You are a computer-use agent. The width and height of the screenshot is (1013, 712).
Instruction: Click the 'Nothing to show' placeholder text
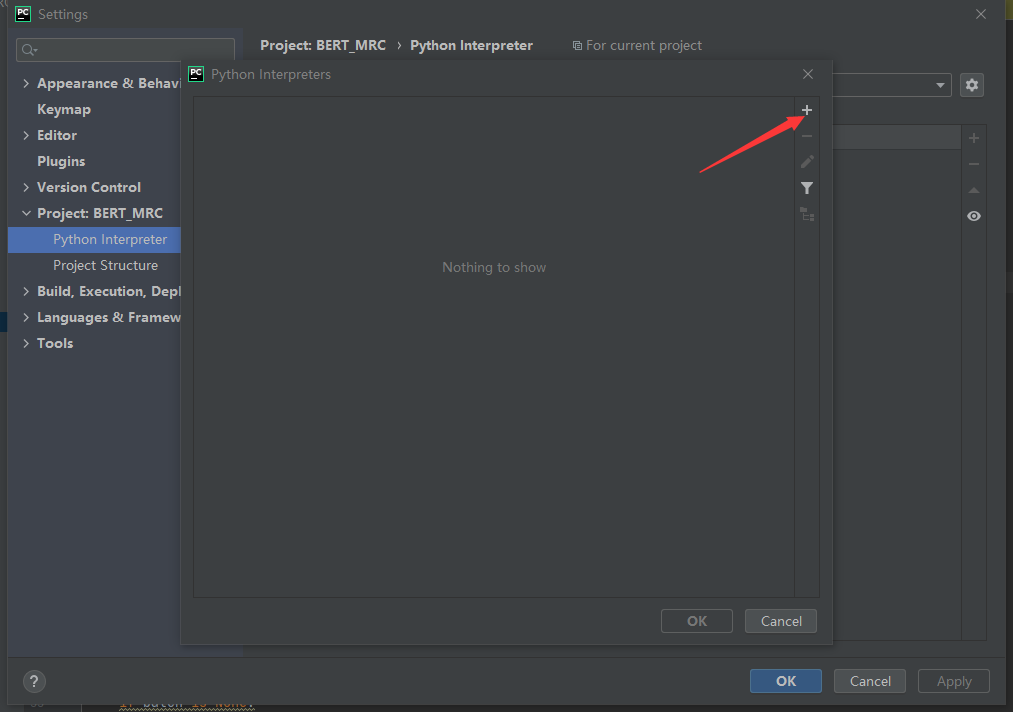pyautogui.click(x=494, y=267)
